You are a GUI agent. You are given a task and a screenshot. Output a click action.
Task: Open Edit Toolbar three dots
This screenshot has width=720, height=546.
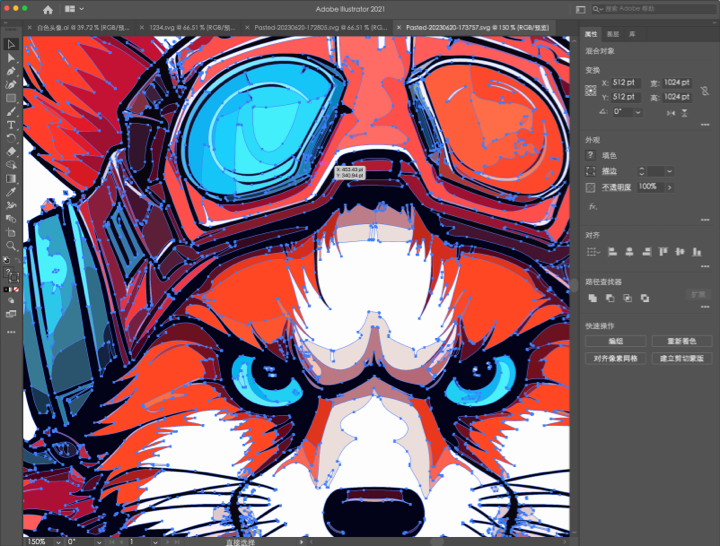pyautogui.click(x=11, y=332)
